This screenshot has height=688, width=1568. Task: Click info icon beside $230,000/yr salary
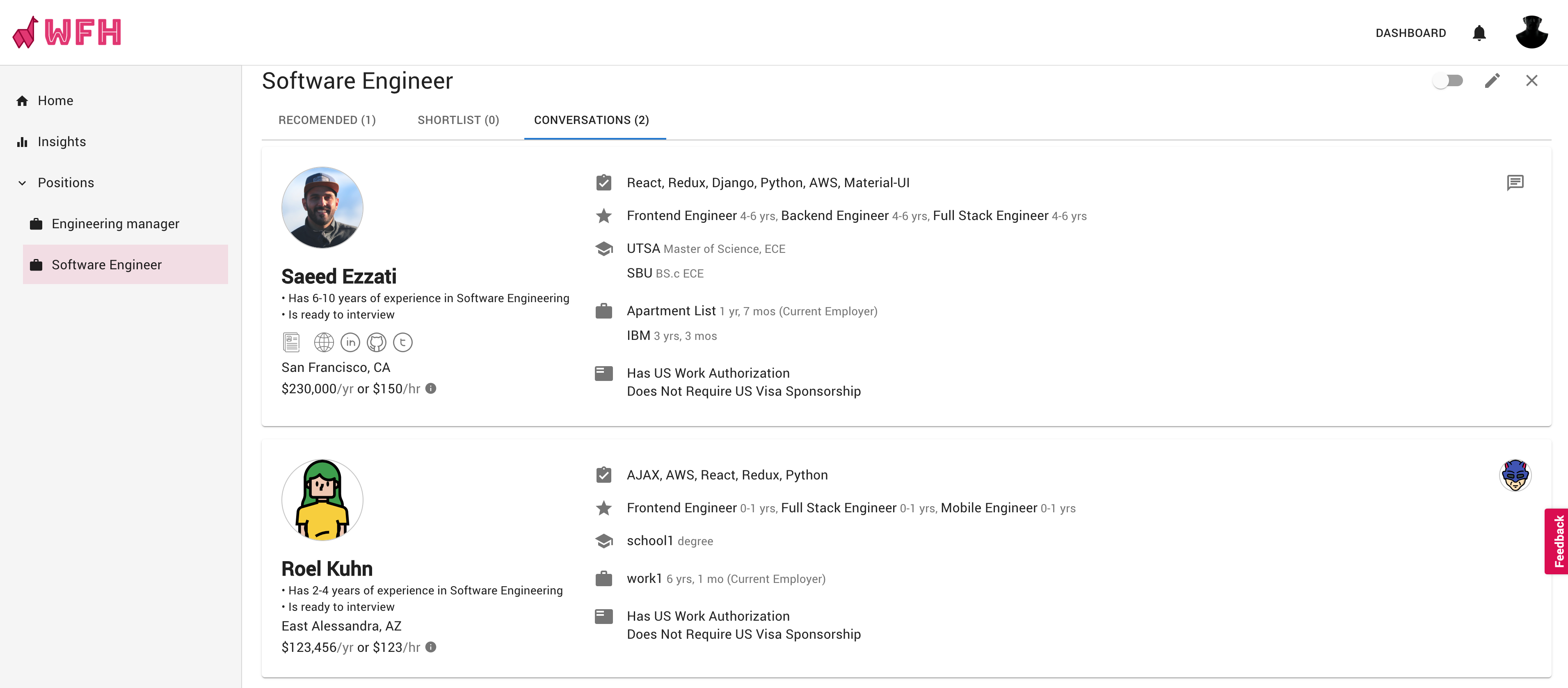point(430,388)
